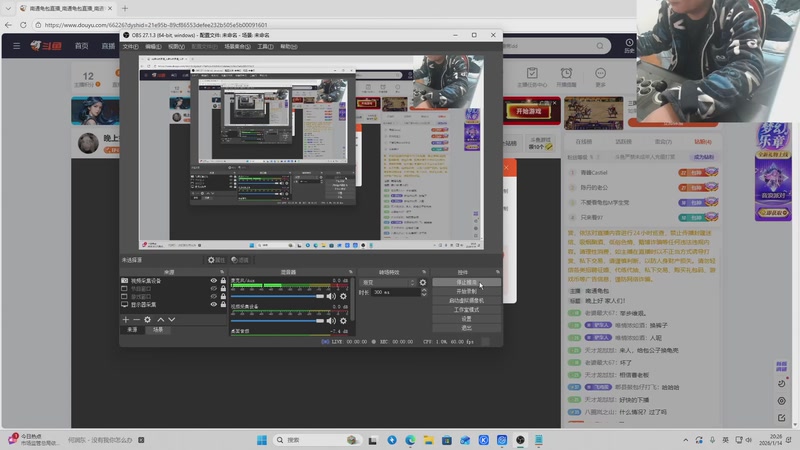
Task: Increase the transition duration with up arrow
Action: 424,290
